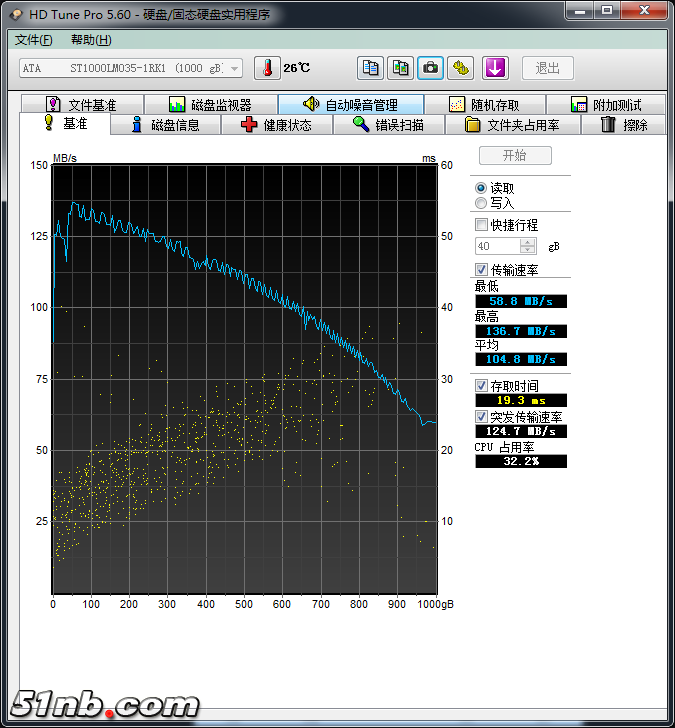Open the 文件(F) menu
The height and width of the screenshot is (728, 675).
(x=34, y=40)
